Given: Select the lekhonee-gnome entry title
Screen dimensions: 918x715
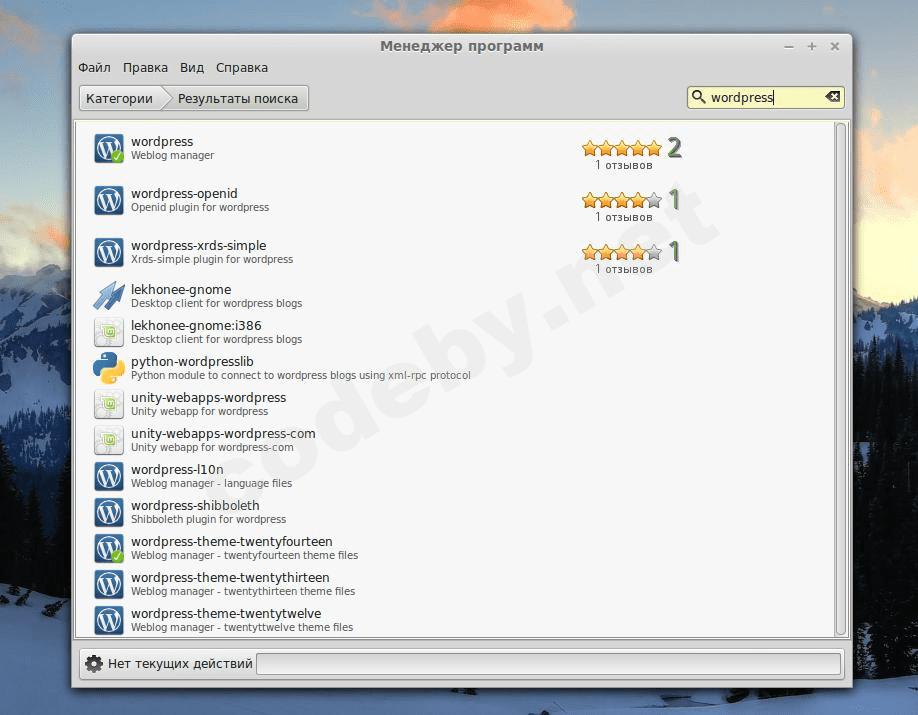Looking at the screenshot, I should click(x=181, y=289).
